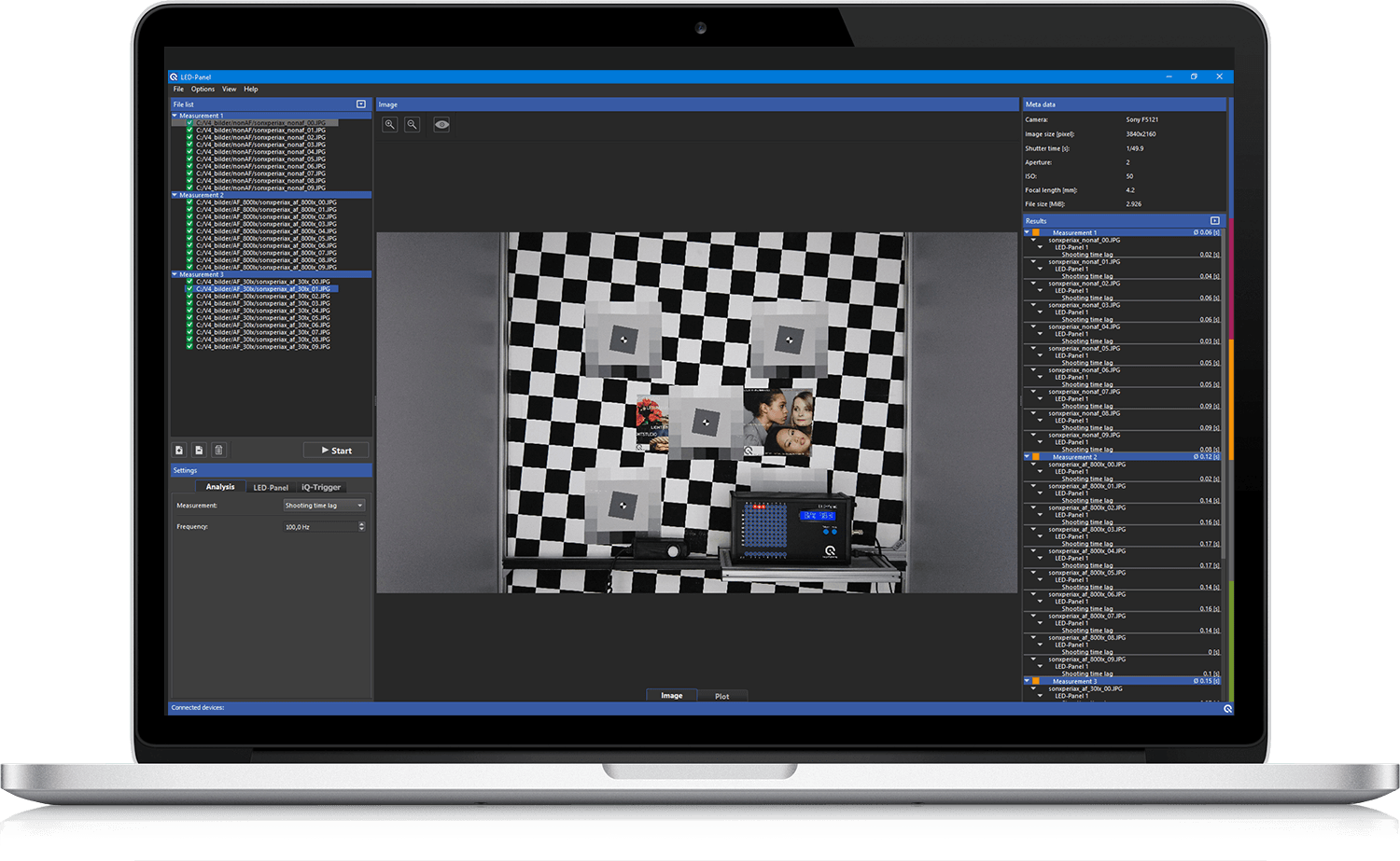The height and width of the screenshot is (861, 1400).
Task: Click the File list panel menu icon
Action: click(x=361, y=104)
